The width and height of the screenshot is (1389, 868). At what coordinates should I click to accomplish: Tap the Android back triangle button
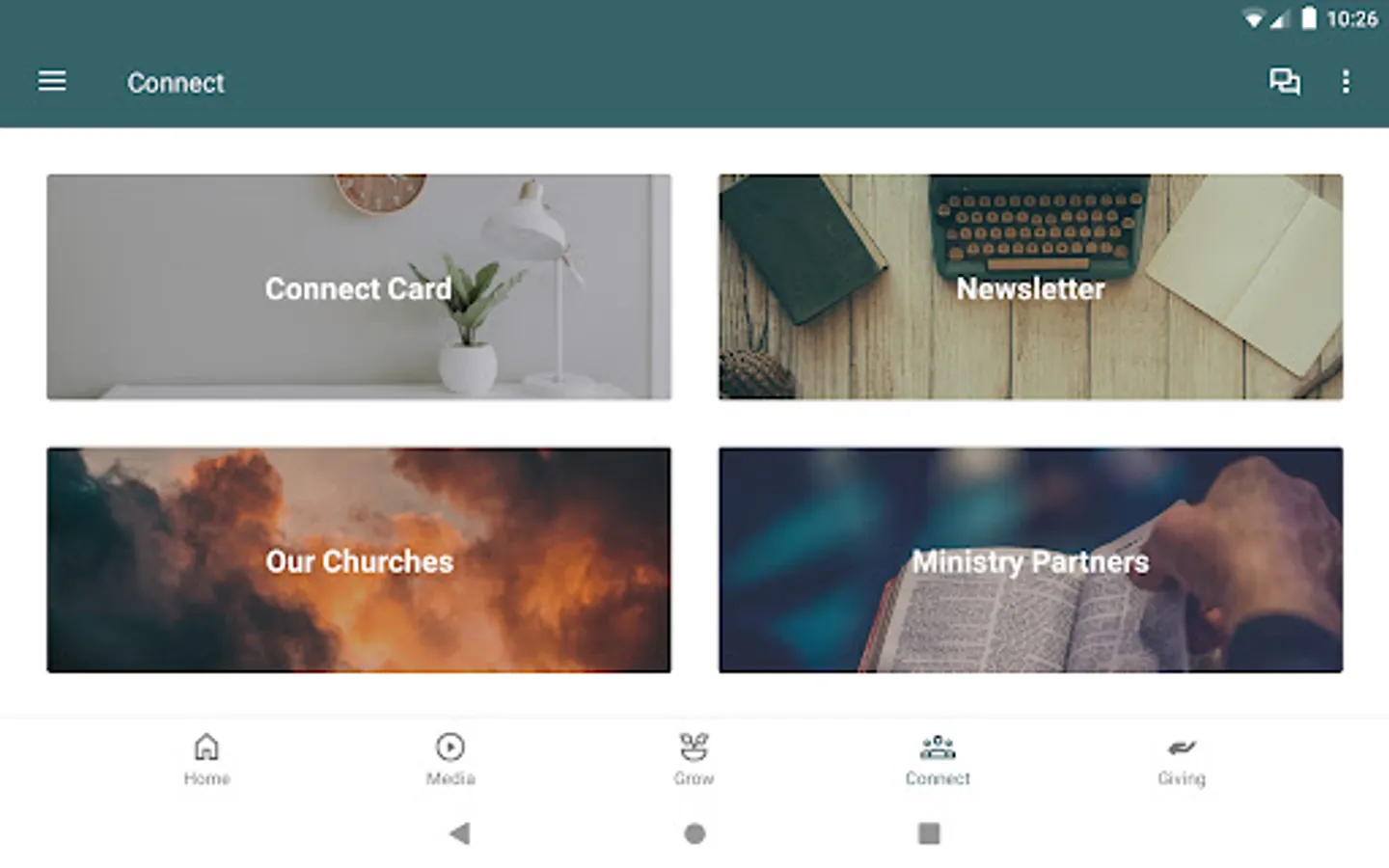coord(460,833)
